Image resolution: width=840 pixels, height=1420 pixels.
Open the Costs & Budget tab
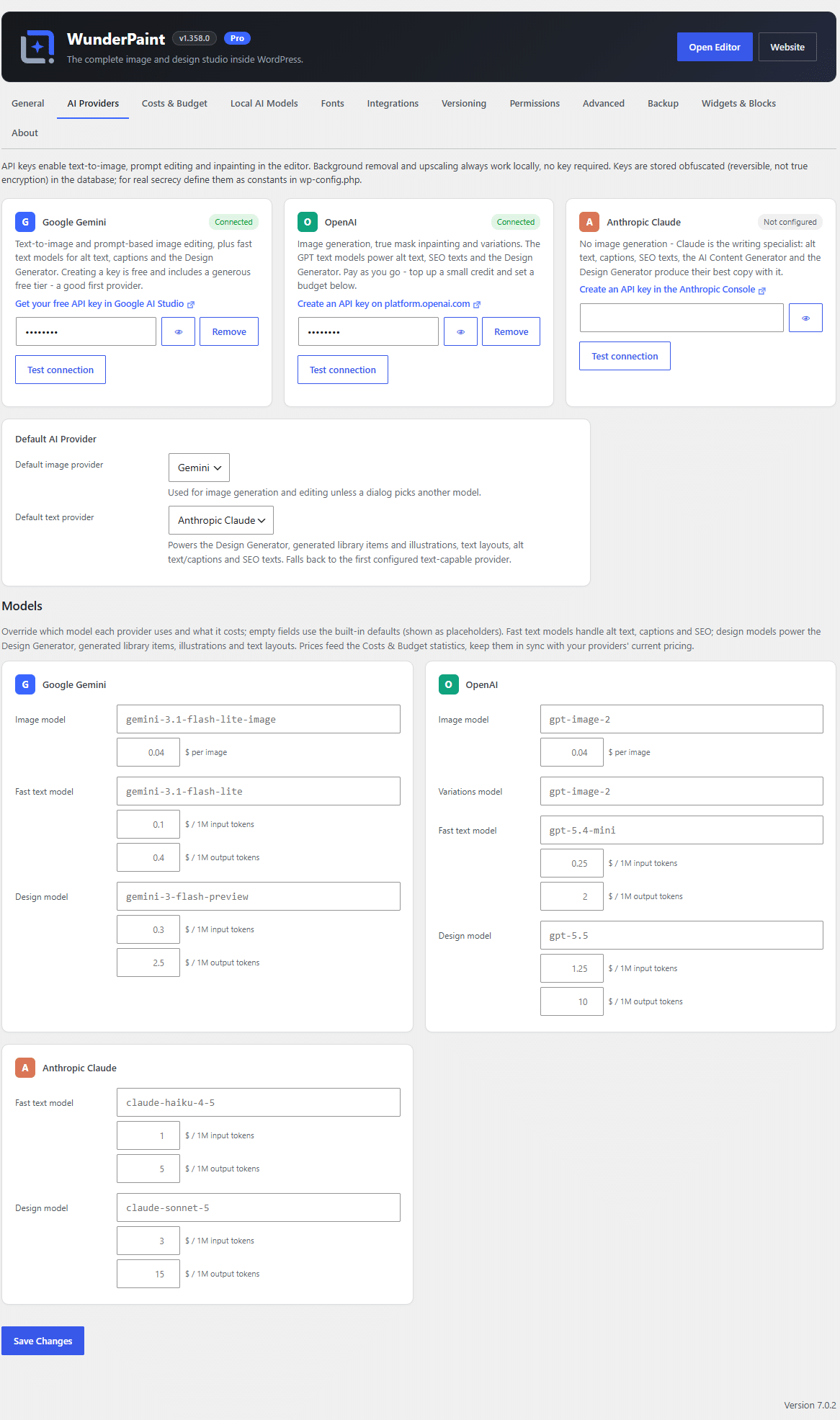[x=174, y=104]
